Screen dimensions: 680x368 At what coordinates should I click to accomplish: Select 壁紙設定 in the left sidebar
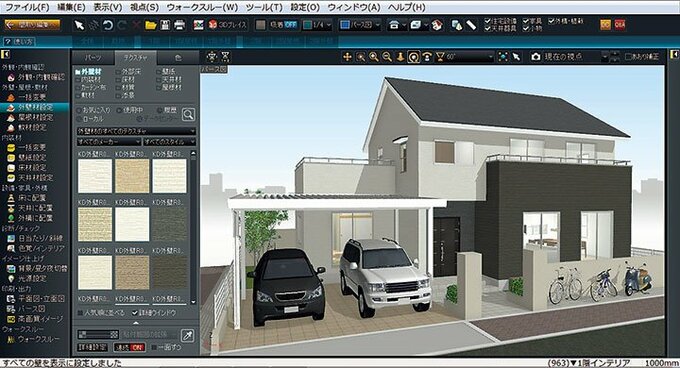31,157
